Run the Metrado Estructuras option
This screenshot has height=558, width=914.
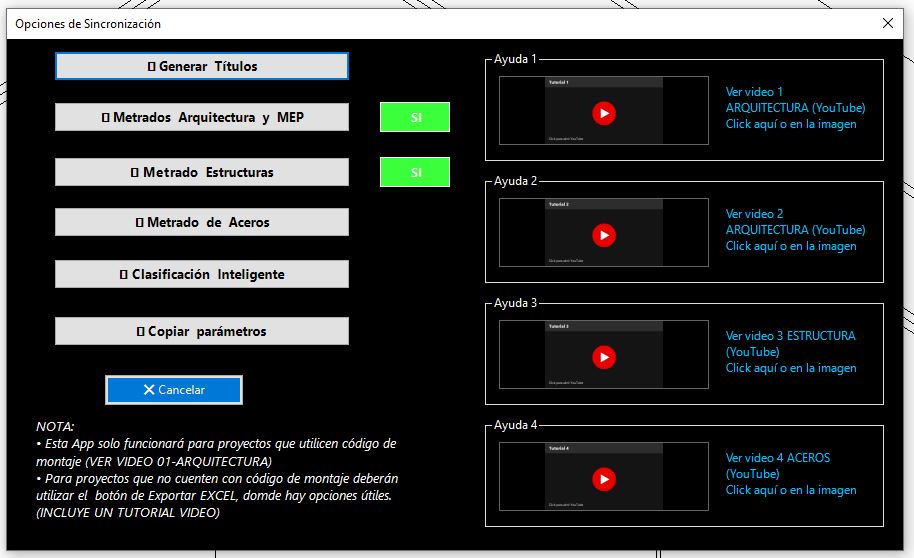point(202,172)
